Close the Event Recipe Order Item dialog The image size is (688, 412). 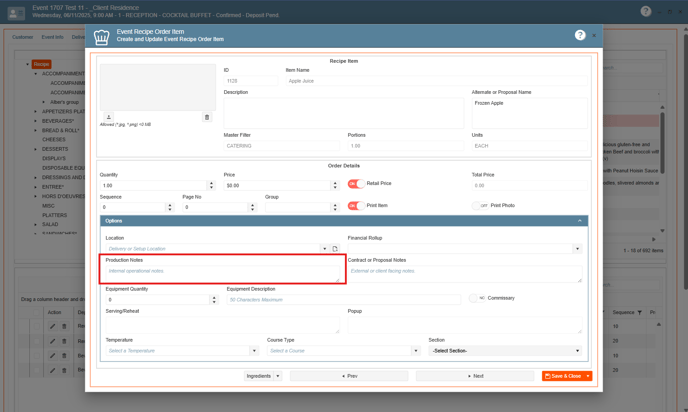pyautogui.click(x=594, y=35)
